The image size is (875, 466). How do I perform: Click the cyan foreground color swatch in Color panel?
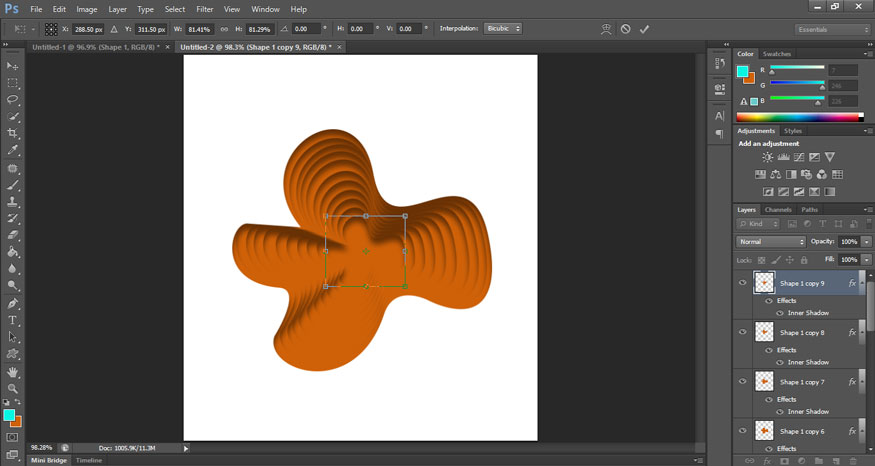(742, 71)
